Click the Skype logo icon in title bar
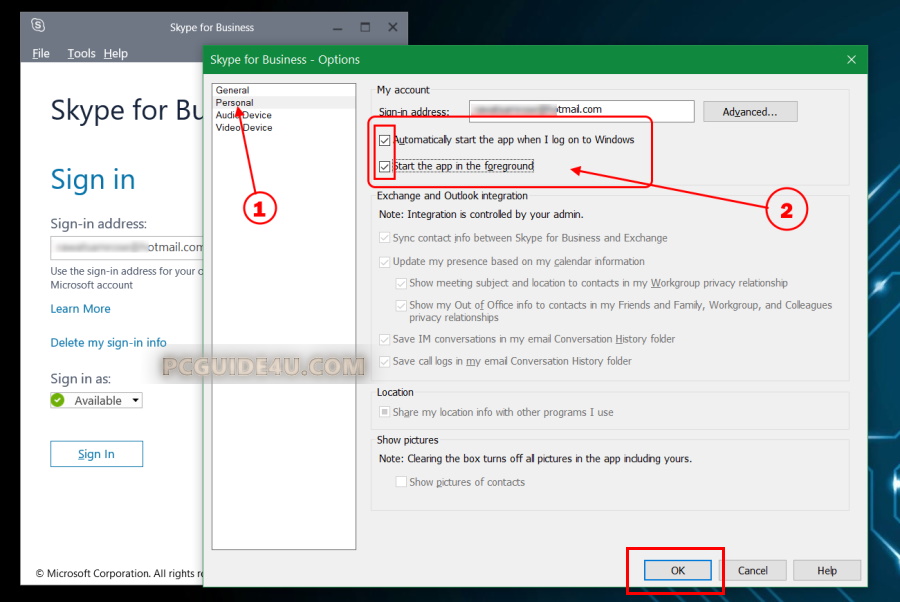The height and width of the screenshot is (602, 900). (38, 26)
